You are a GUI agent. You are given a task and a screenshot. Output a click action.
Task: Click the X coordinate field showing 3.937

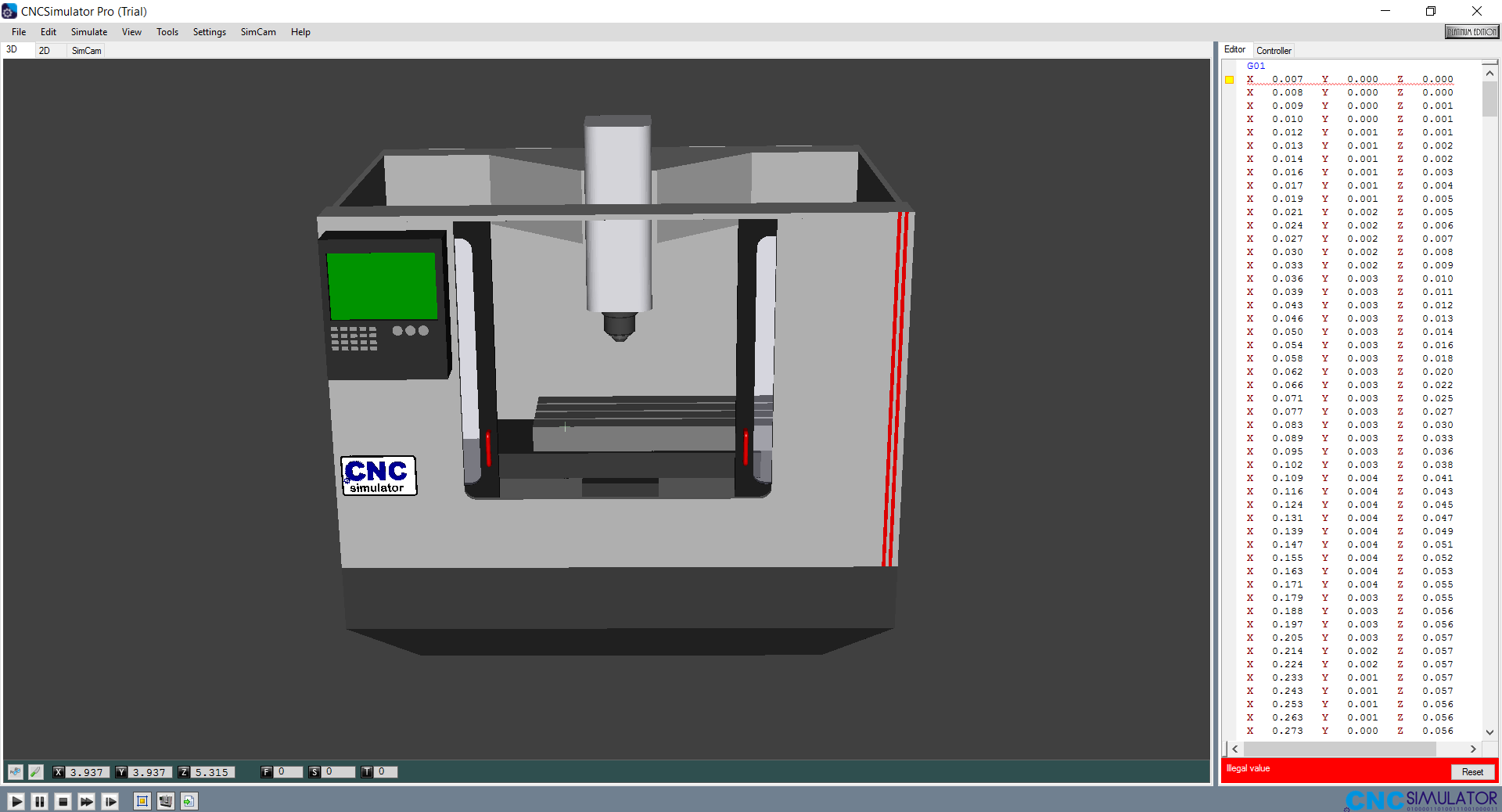coord(88,772)
